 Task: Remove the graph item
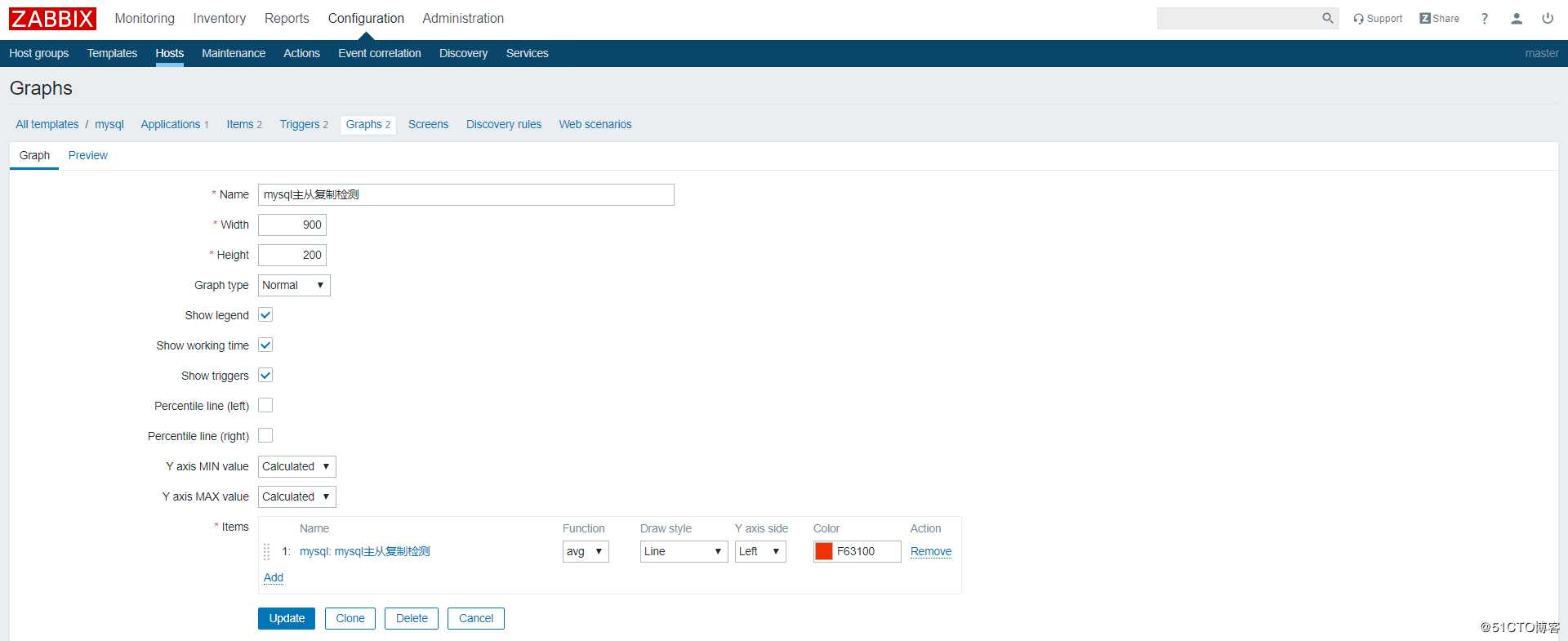931,551
